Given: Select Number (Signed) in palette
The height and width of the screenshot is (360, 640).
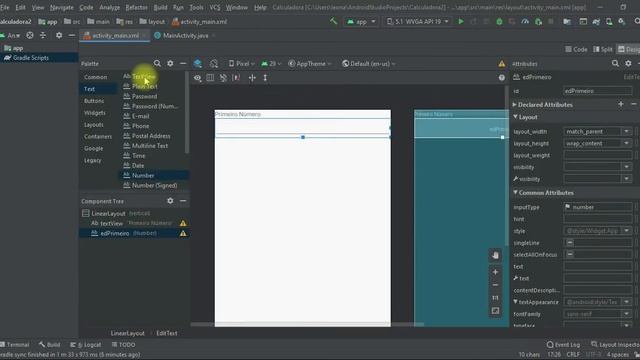Looking at the screenshot, I should click(x=155, y=185).
